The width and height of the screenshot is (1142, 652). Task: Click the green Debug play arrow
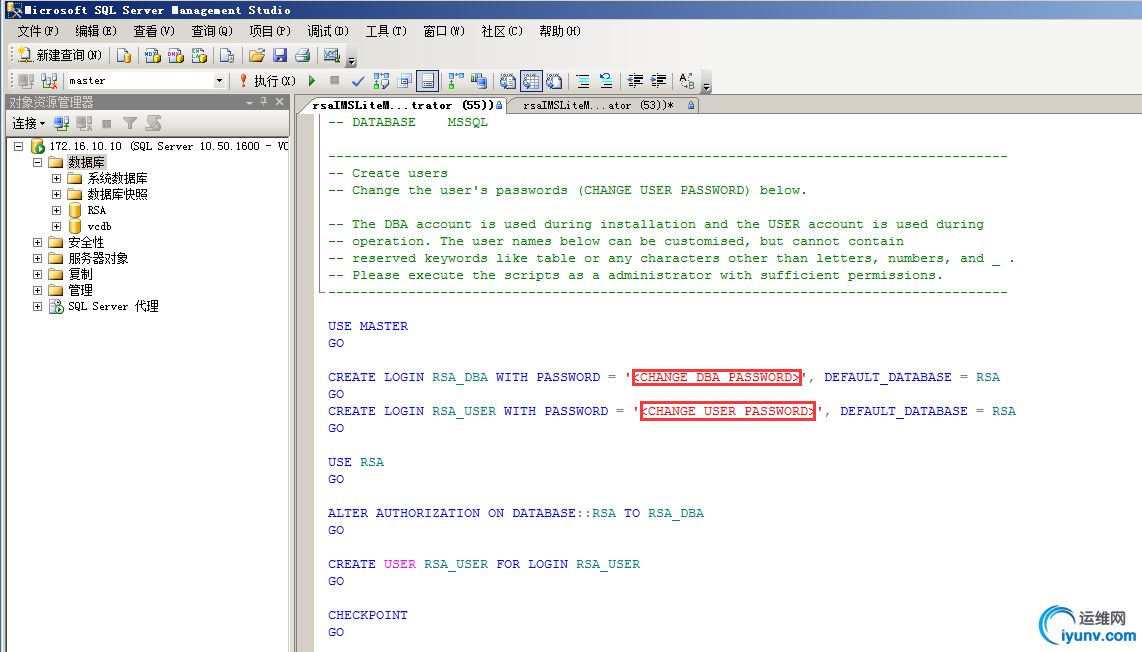(312, 81)
